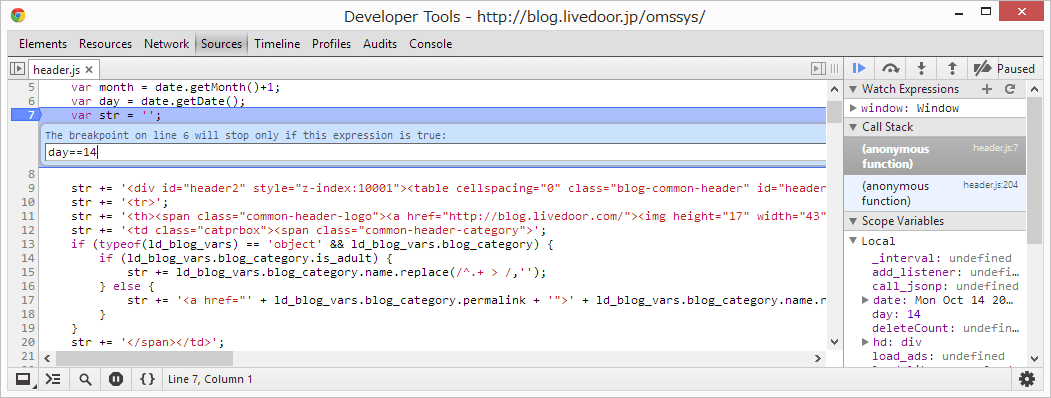This screenshot has height=398, width=1051.
Task: Click the Chrome icon in title bar
Action: 18,15
